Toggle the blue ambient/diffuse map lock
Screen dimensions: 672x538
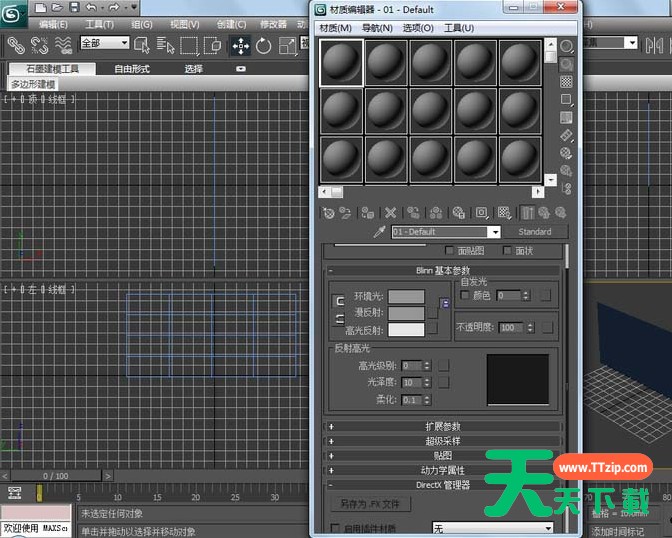coord(446,304)
